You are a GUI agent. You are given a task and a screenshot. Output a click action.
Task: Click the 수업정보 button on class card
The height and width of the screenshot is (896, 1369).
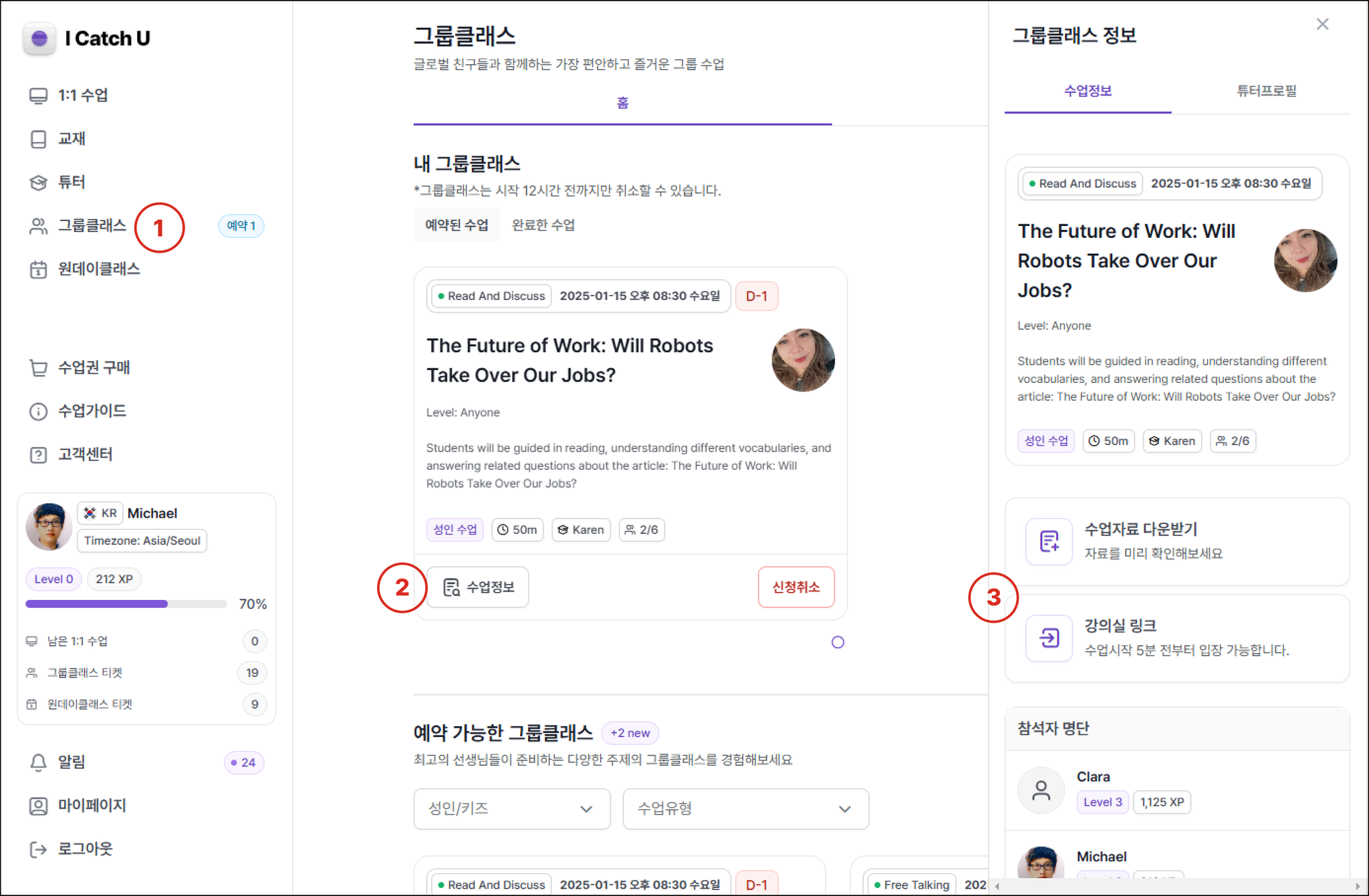[478, 587]
